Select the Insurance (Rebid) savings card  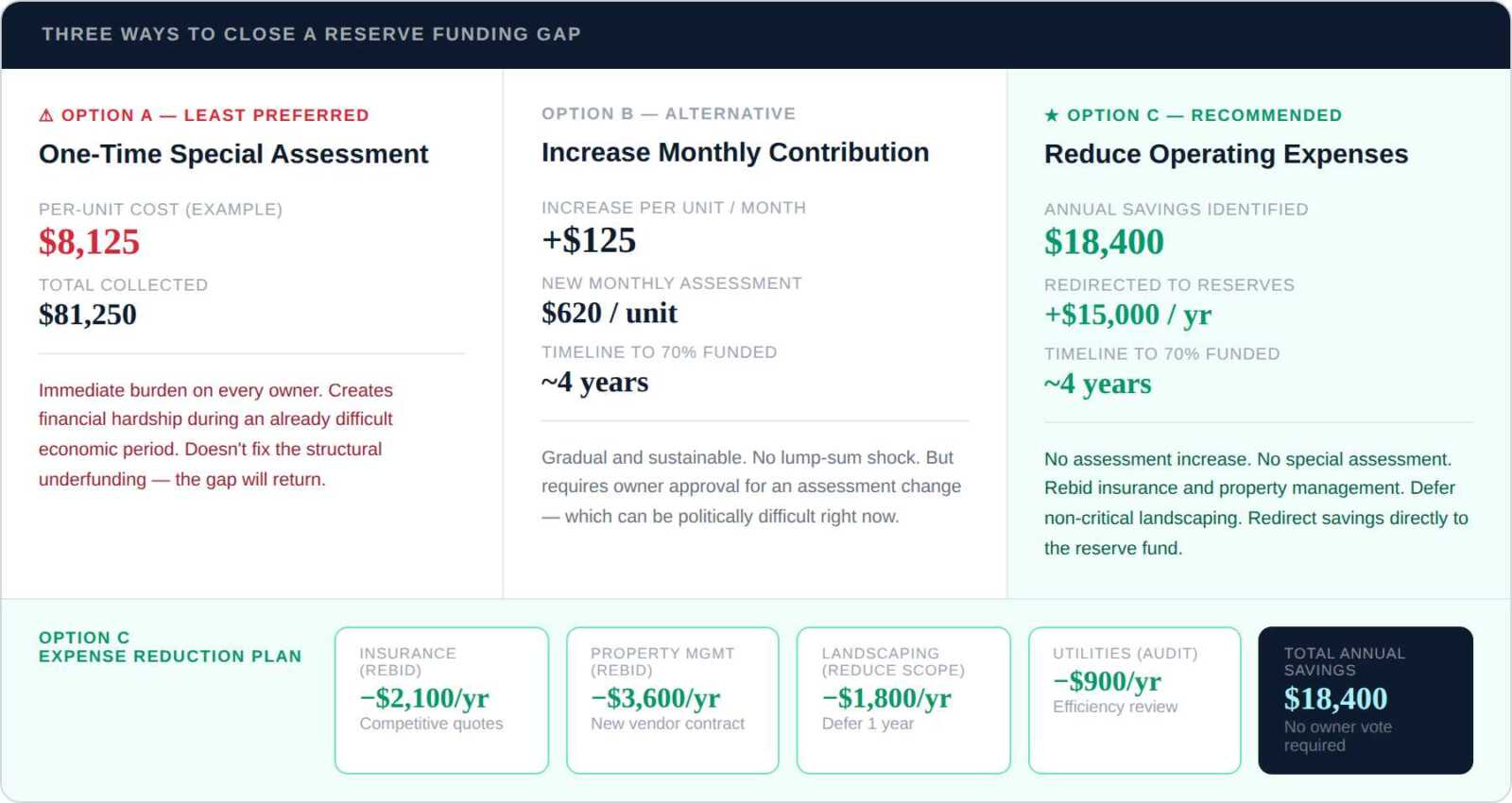coord(441,700)
